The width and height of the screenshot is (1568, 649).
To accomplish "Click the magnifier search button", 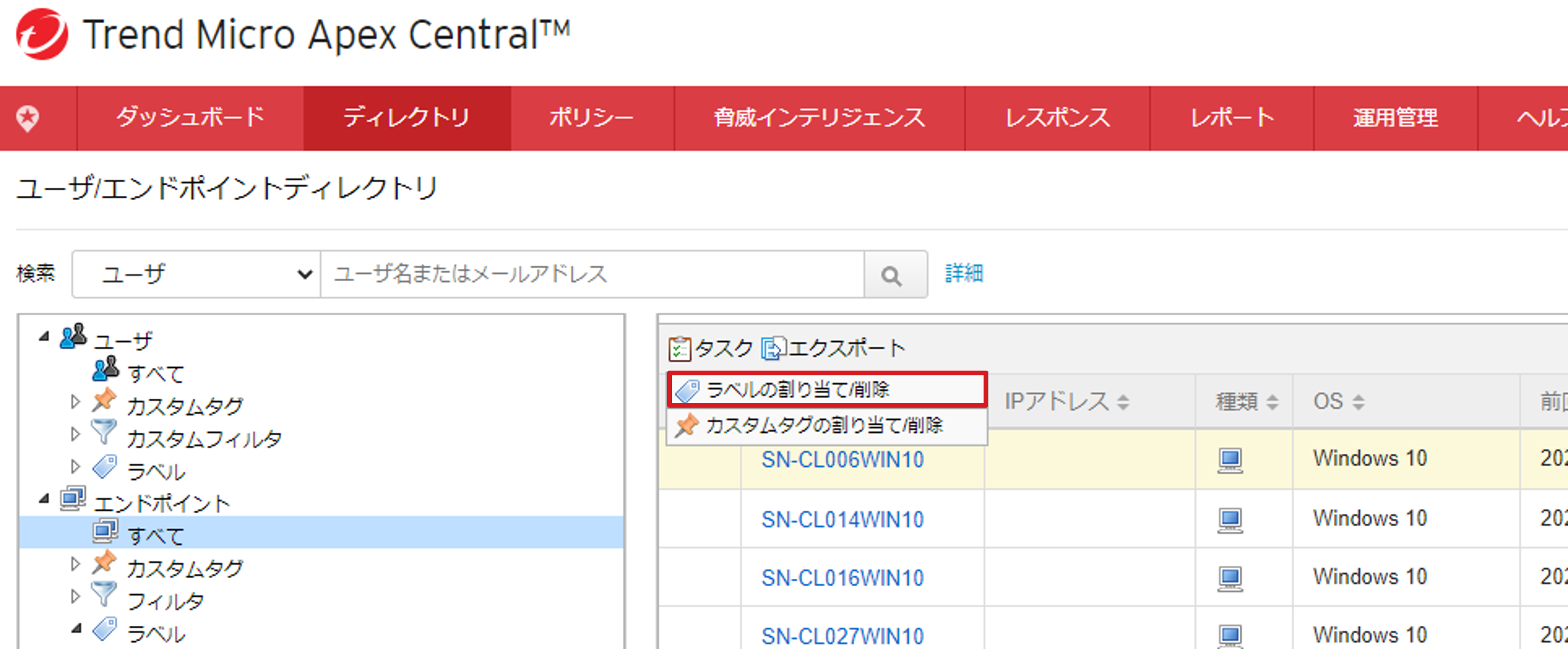I will click(x=892, y=275).
